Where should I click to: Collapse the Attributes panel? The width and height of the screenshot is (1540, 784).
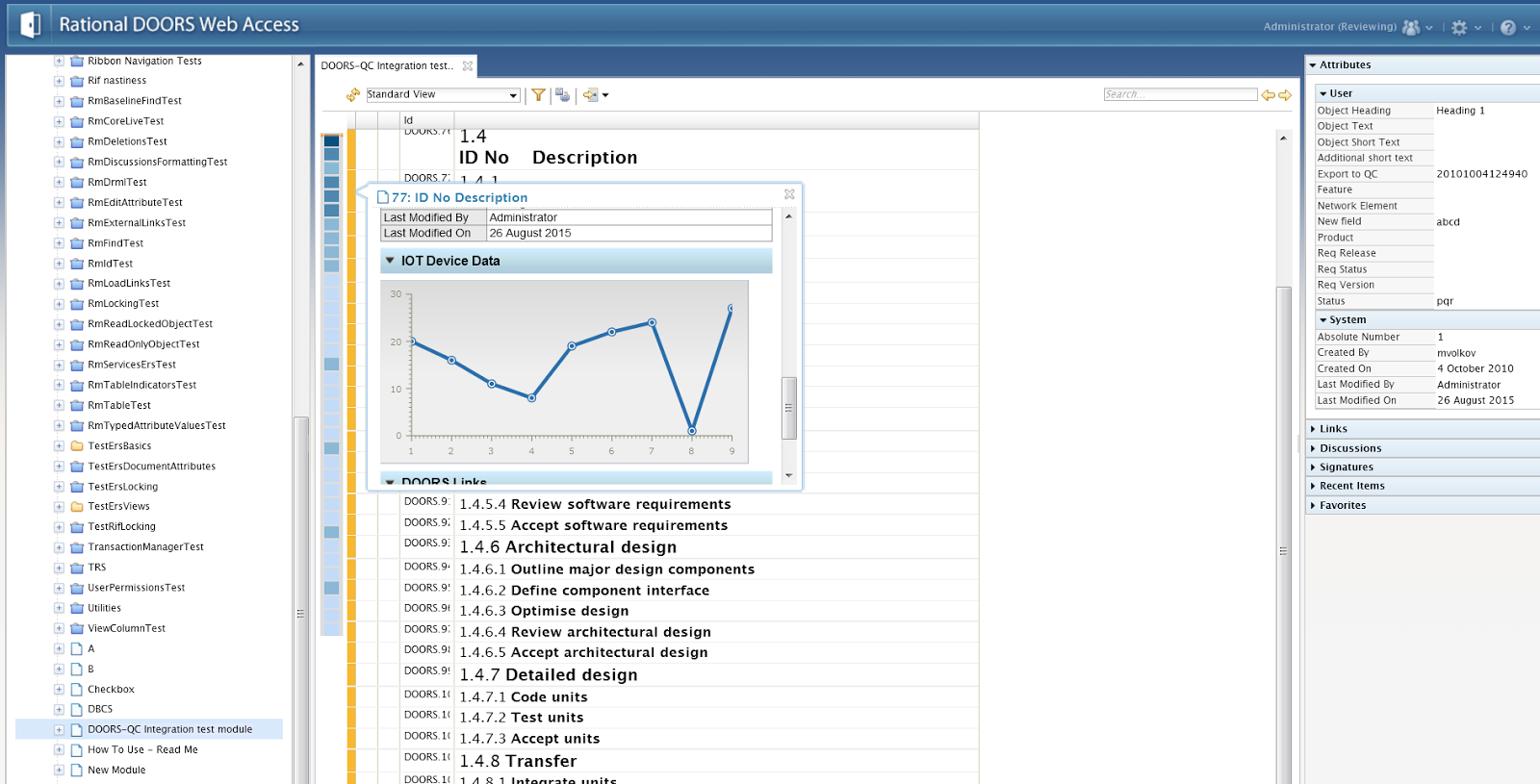[1313, 65]
